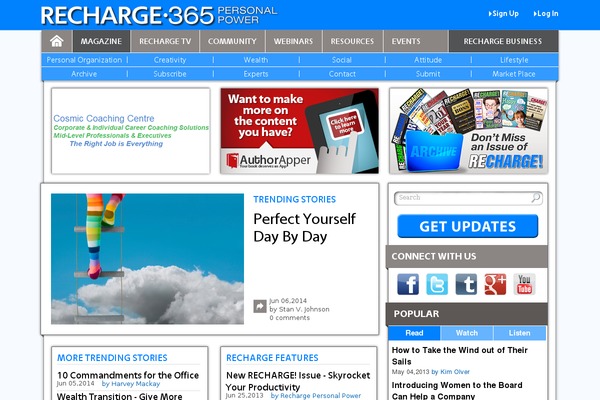Click the Log In link
This screenshot has width=600, height=400.
[x=546, y=14]
